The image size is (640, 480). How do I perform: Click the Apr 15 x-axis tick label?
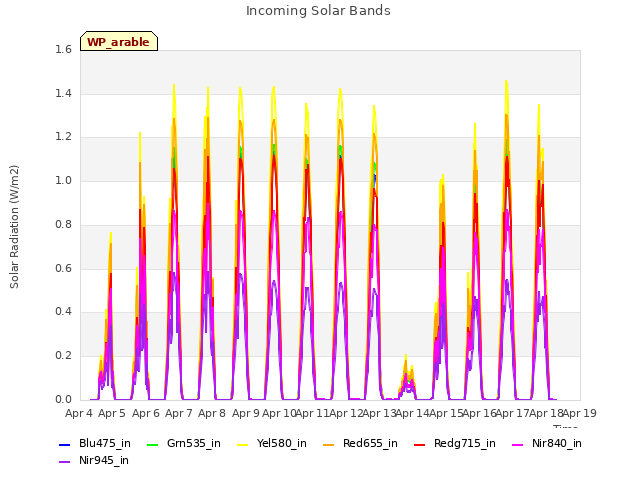pyautogui.click(x=446, y=413)
